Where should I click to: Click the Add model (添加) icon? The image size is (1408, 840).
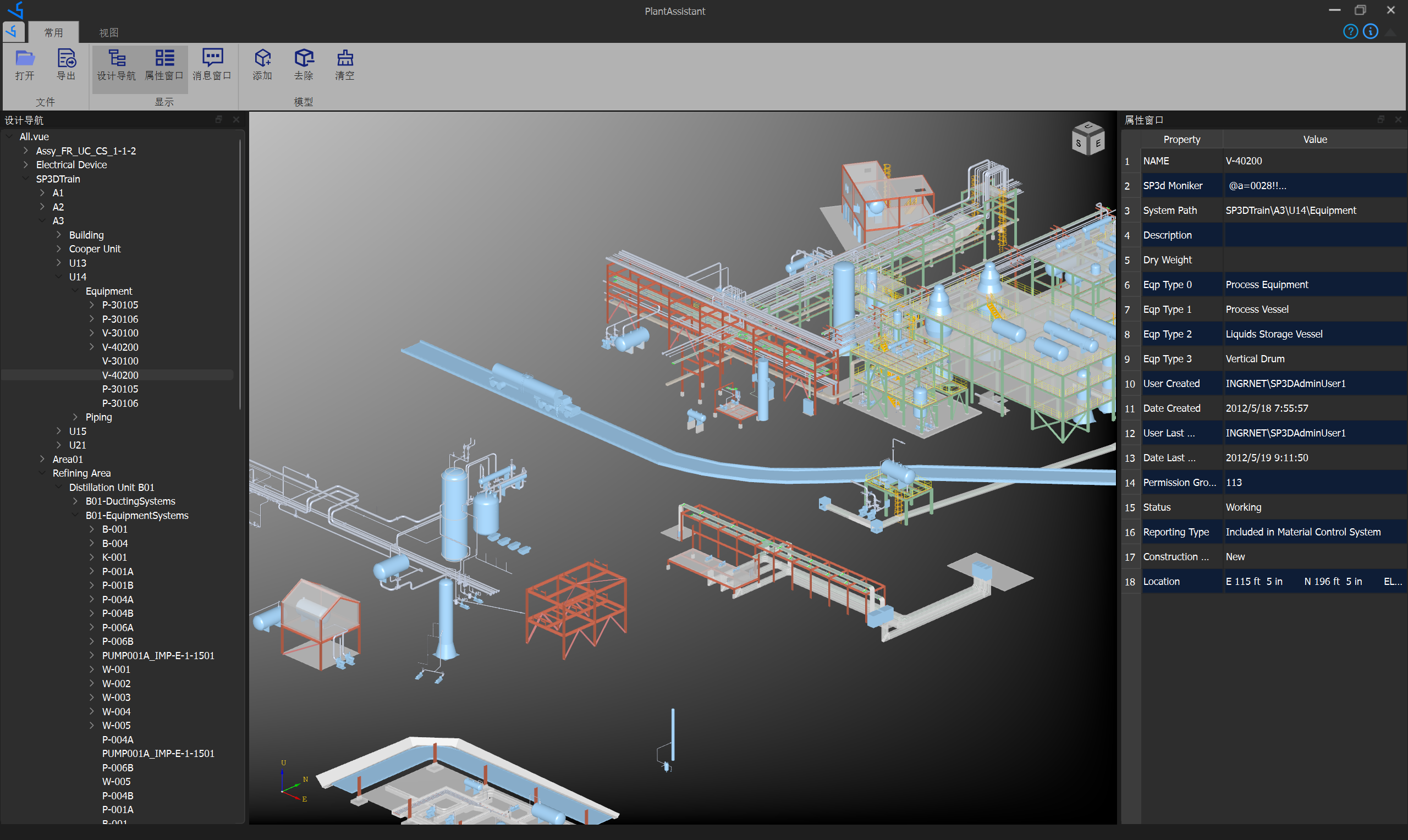click(x=263, y=58)
